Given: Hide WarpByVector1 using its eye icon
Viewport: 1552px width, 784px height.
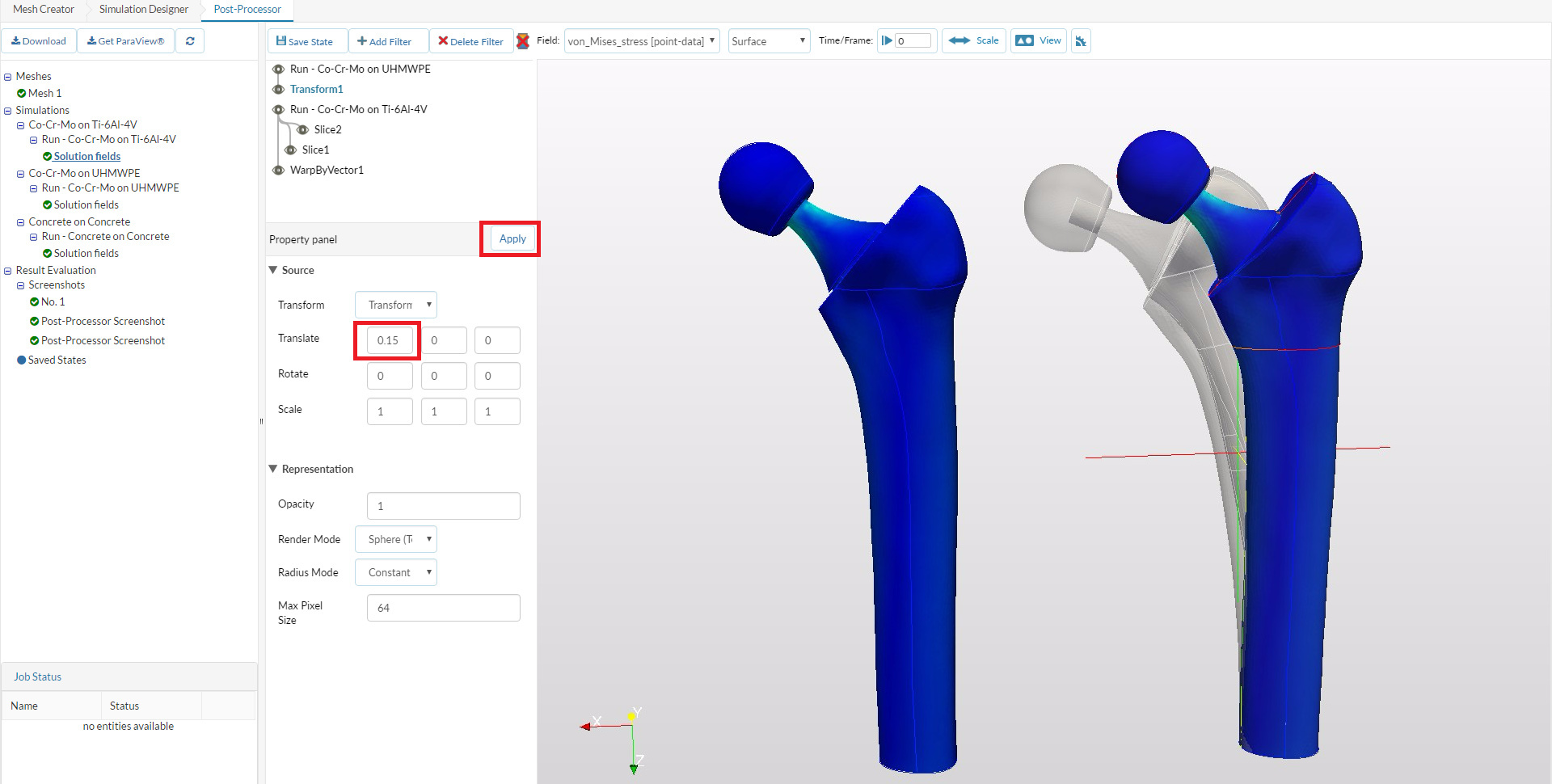Looking at the screenshot, I should 278,170.
